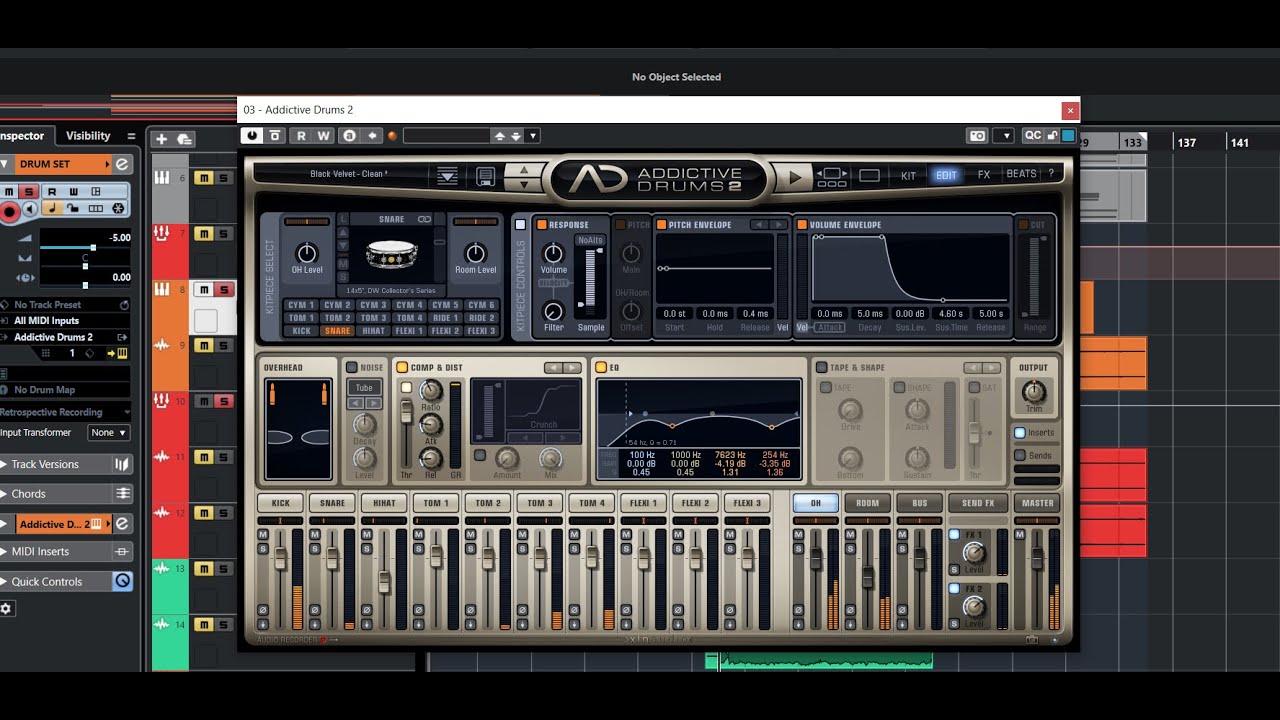Click the plugin snapshot camera icon

point(978,136)
